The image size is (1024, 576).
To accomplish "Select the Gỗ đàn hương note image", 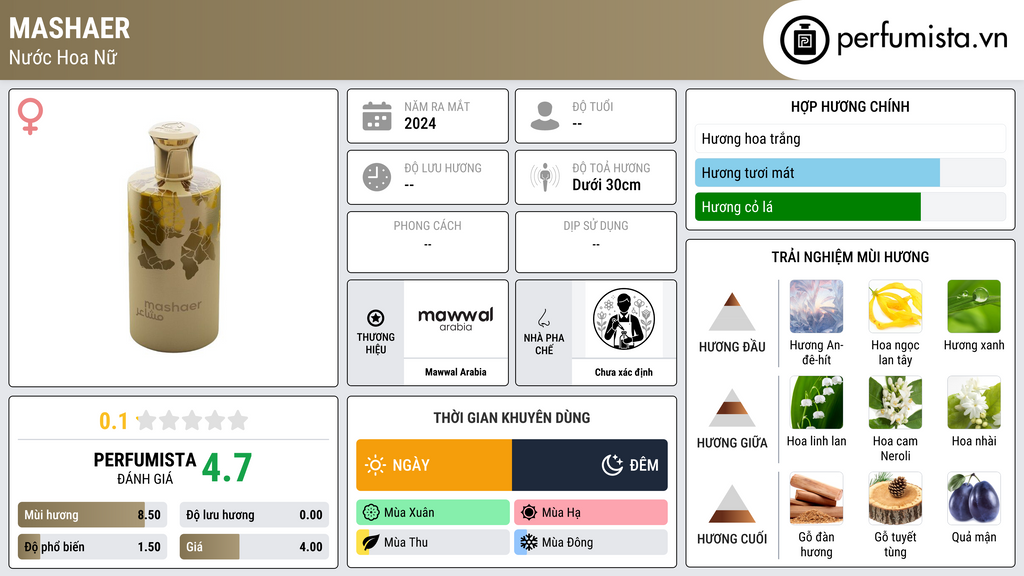I will 816,498.
